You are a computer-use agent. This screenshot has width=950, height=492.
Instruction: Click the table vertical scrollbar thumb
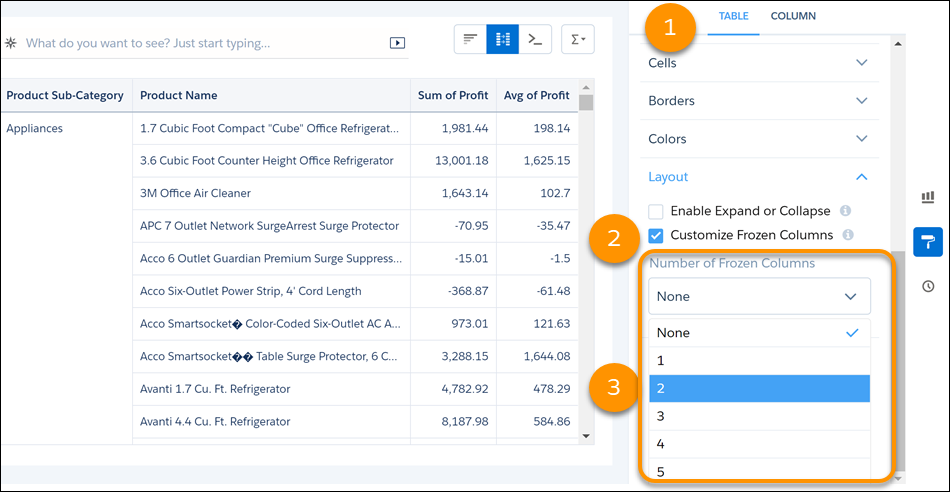pyautogui.click(x=586, y=102)
